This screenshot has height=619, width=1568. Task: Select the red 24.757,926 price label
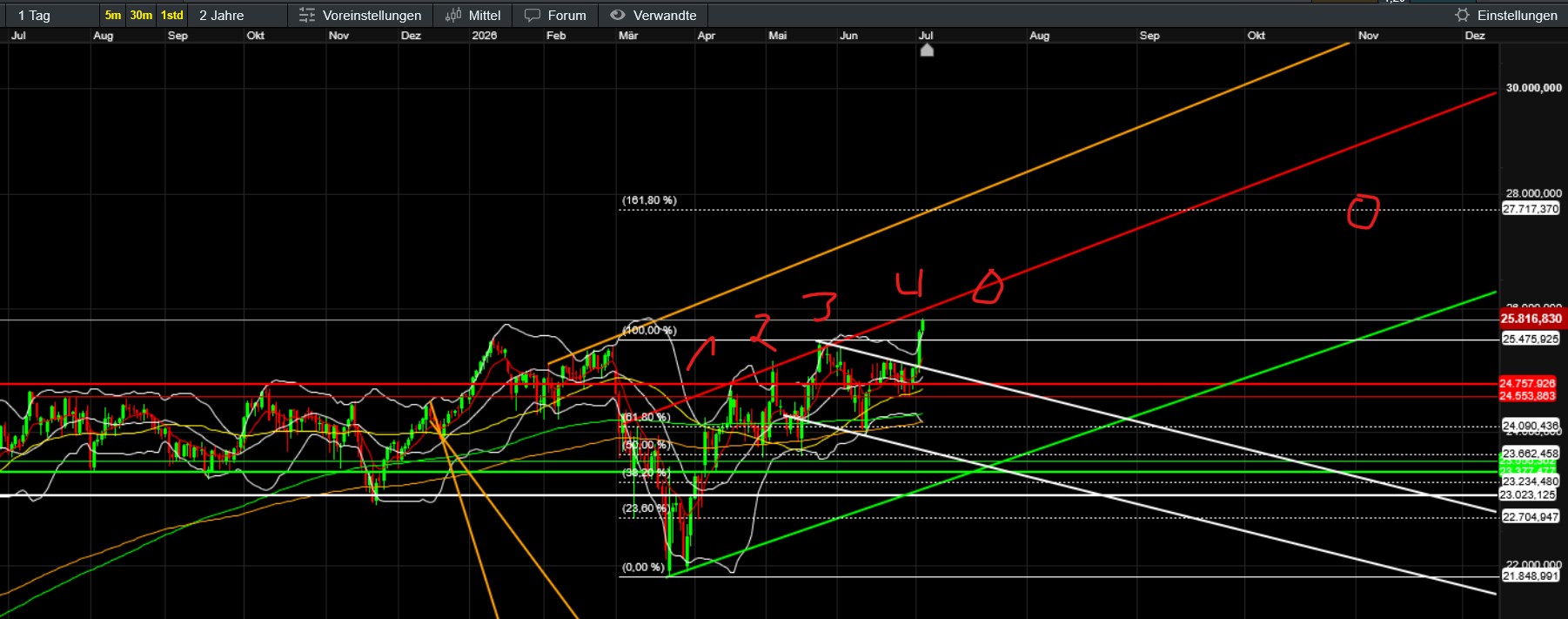pos(1527,383)
